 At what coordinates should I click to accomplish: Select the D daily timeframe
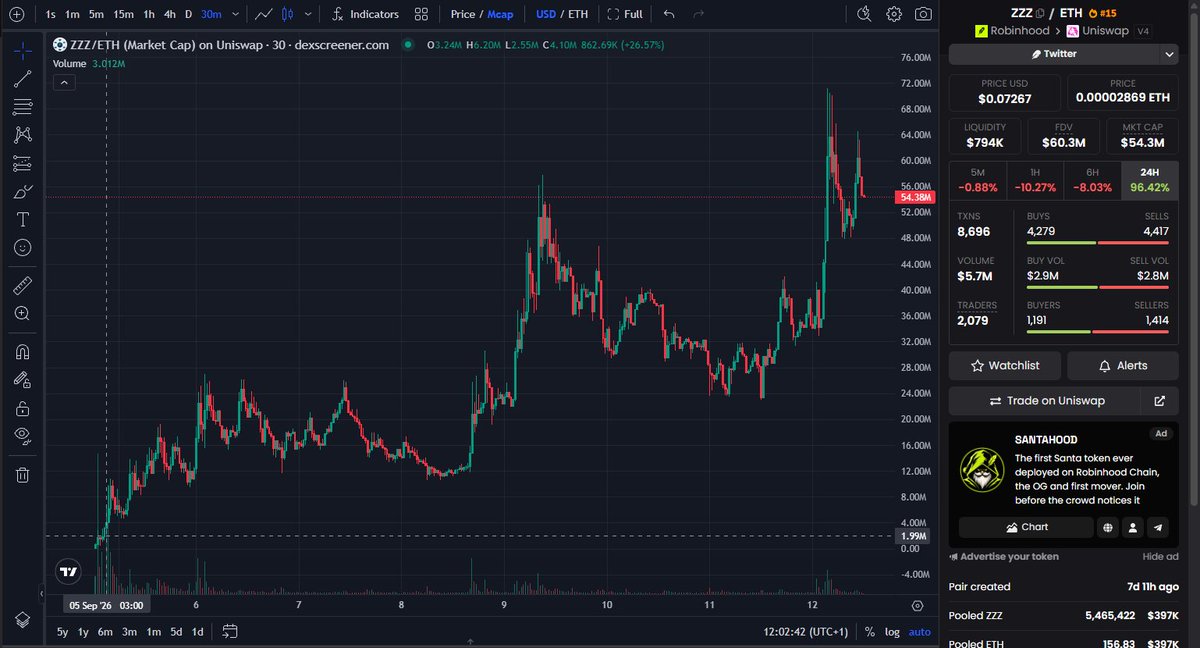188,14
